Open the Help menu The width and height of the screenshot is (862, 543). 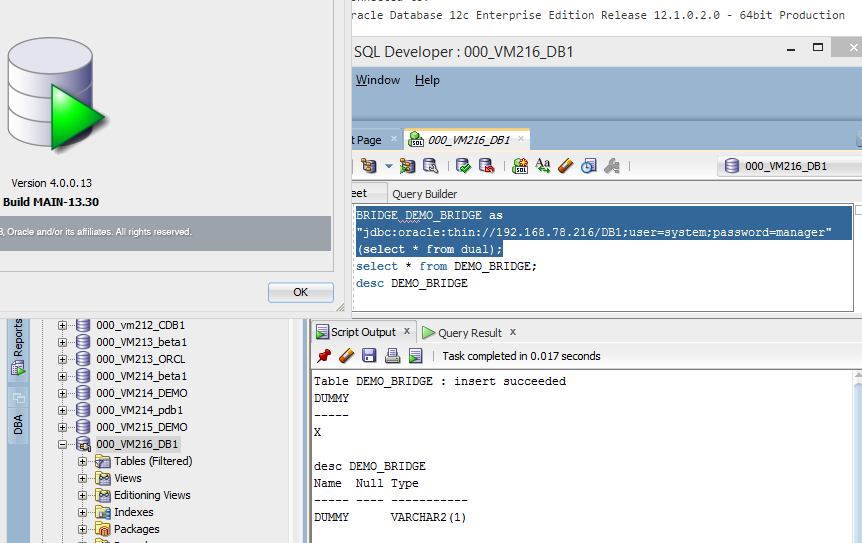tap(427, 80)
